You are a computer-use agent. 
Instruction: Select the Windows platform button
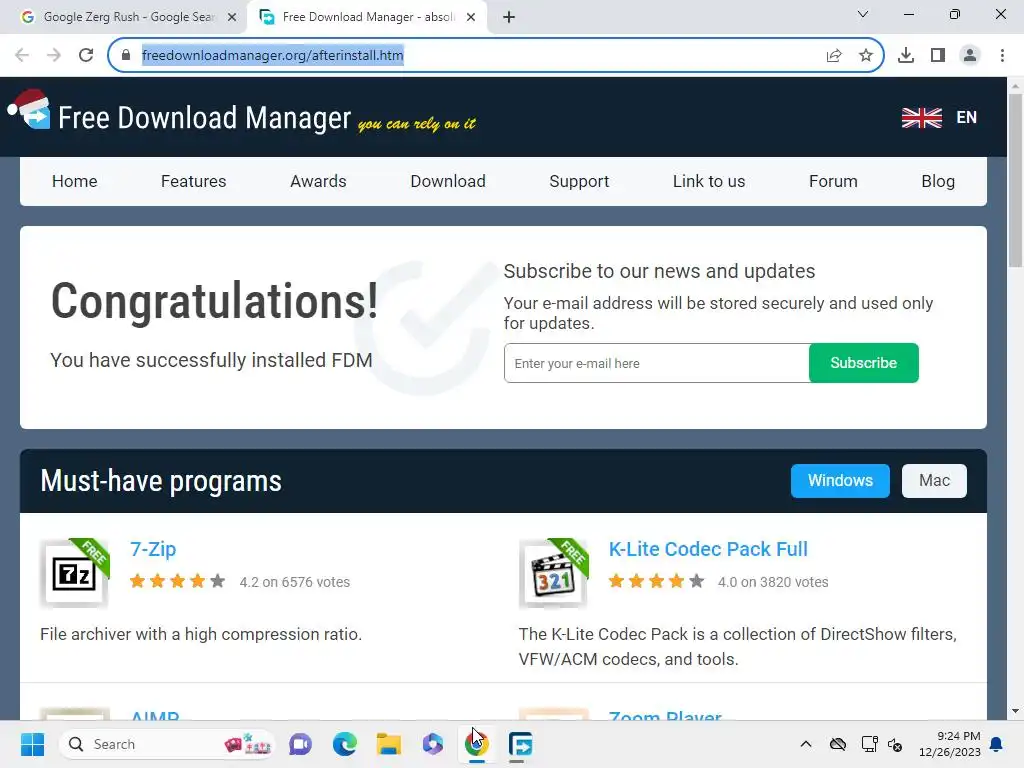click(x=840, y=481)
